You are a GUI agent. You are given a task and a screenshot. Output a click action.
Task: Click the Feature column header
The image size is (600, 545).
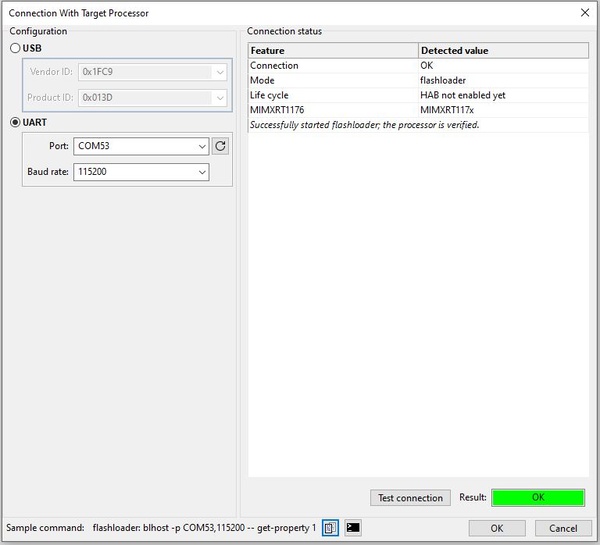pos(332,50)
